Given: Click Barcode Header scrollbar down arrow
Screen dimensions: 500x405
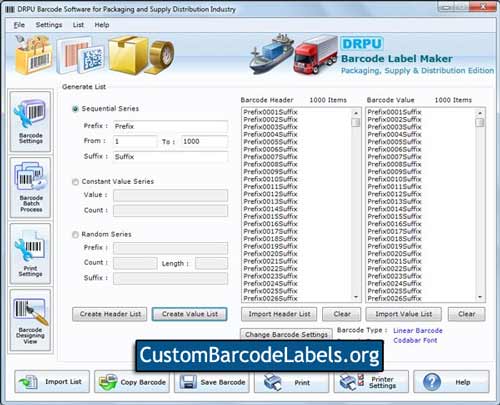Looking at the screenshot, I should (x=356, y=297).
